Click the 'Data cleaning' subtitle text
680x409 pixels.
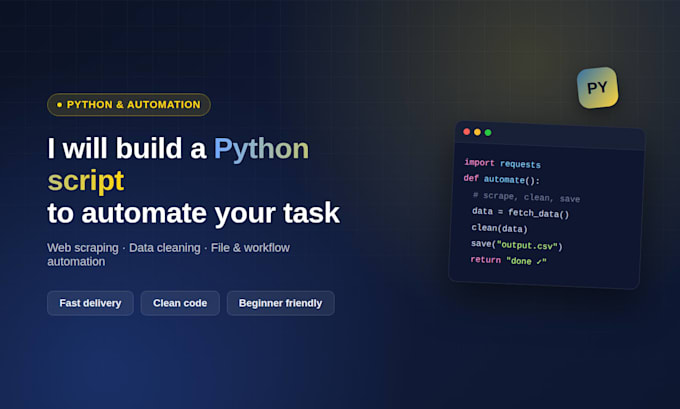click(x=165, y=248)
